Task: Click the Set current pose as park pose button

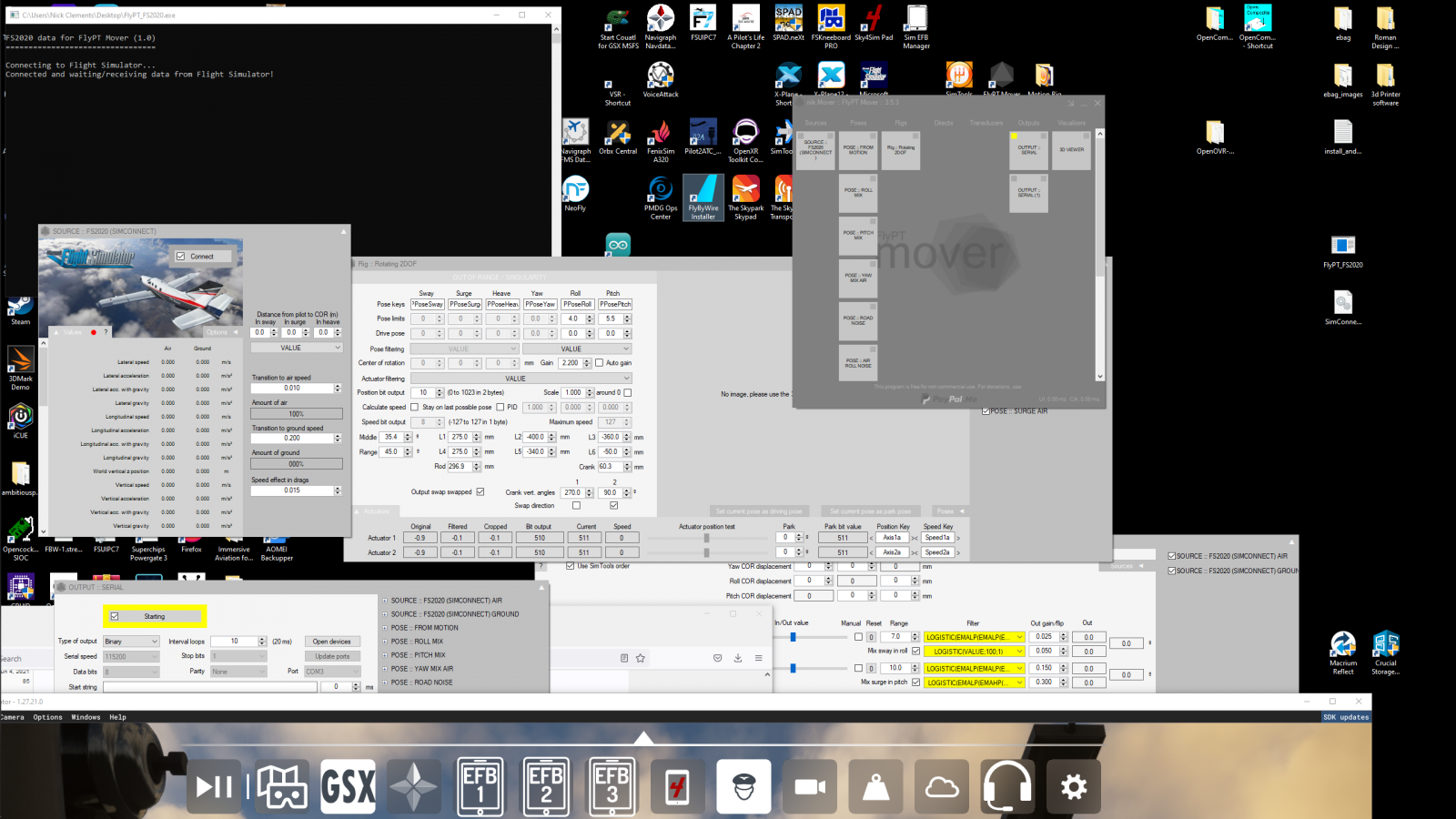Action: [870, 511]
